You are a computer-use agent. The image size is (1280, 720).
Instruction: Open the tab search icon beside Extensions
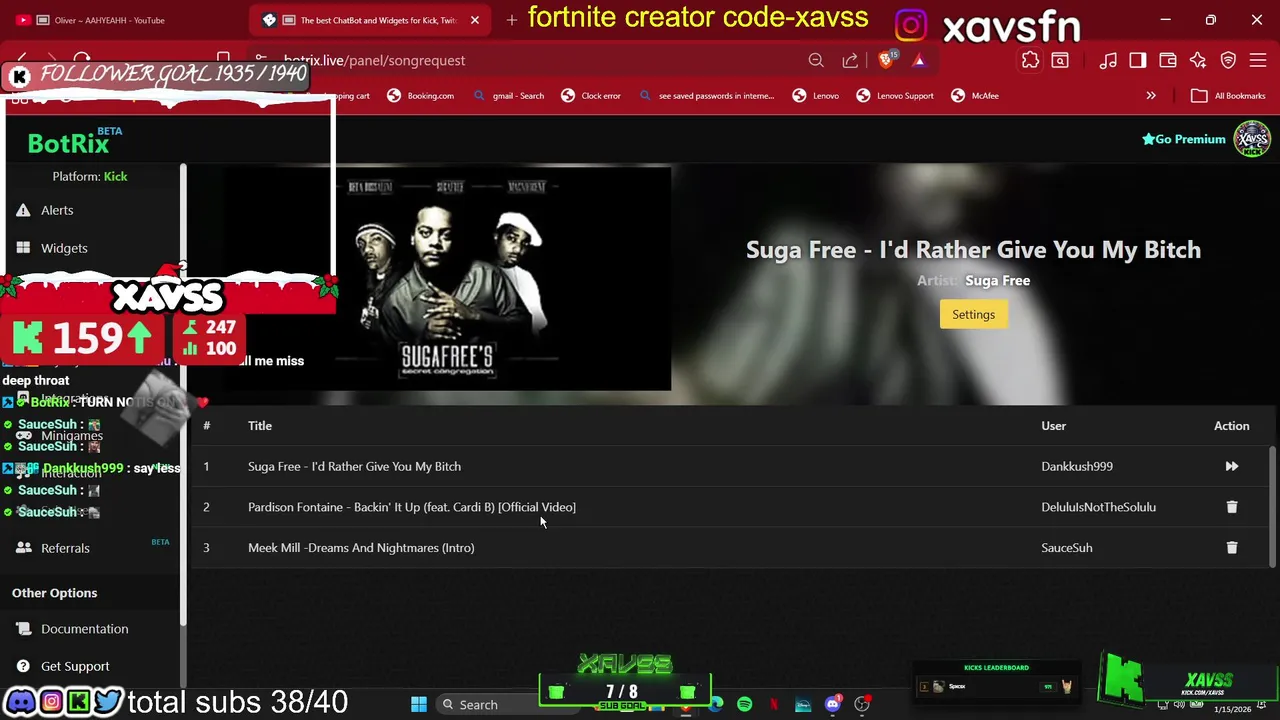click(1060, 60)
